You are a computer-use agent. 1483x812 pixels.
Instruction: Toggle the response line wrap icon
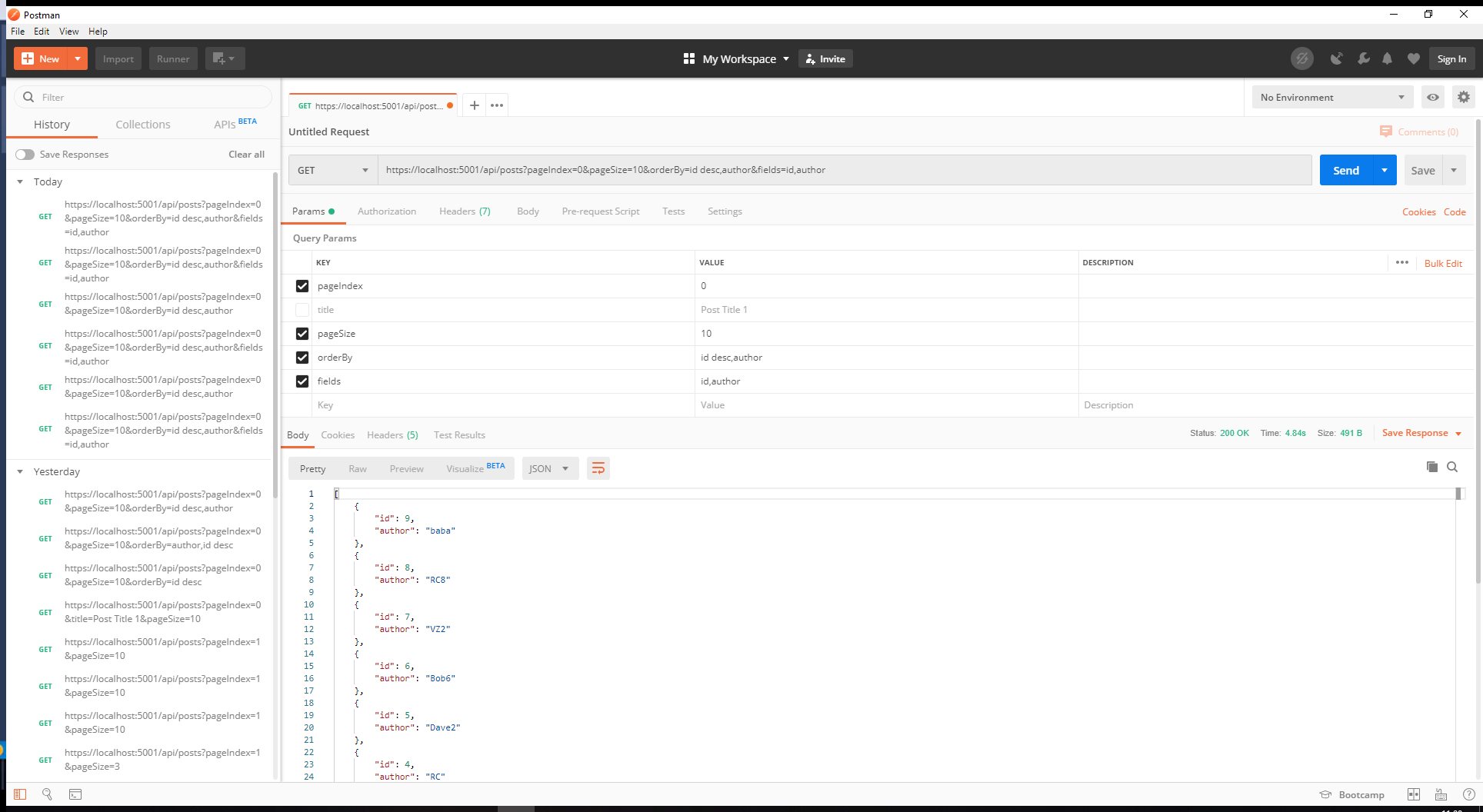[x=598, y=468]
